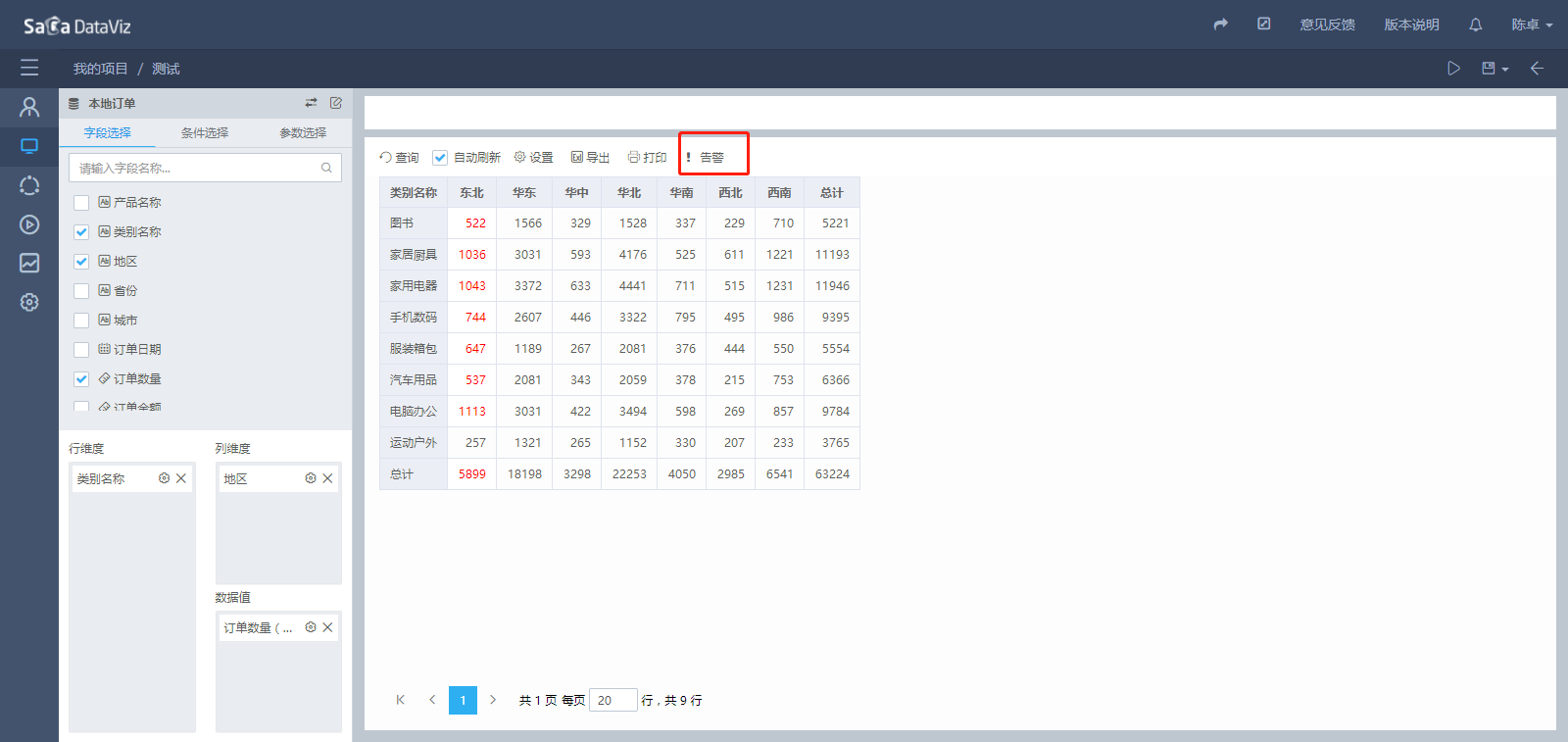Check the 订单日期 field

pos(81,349)
